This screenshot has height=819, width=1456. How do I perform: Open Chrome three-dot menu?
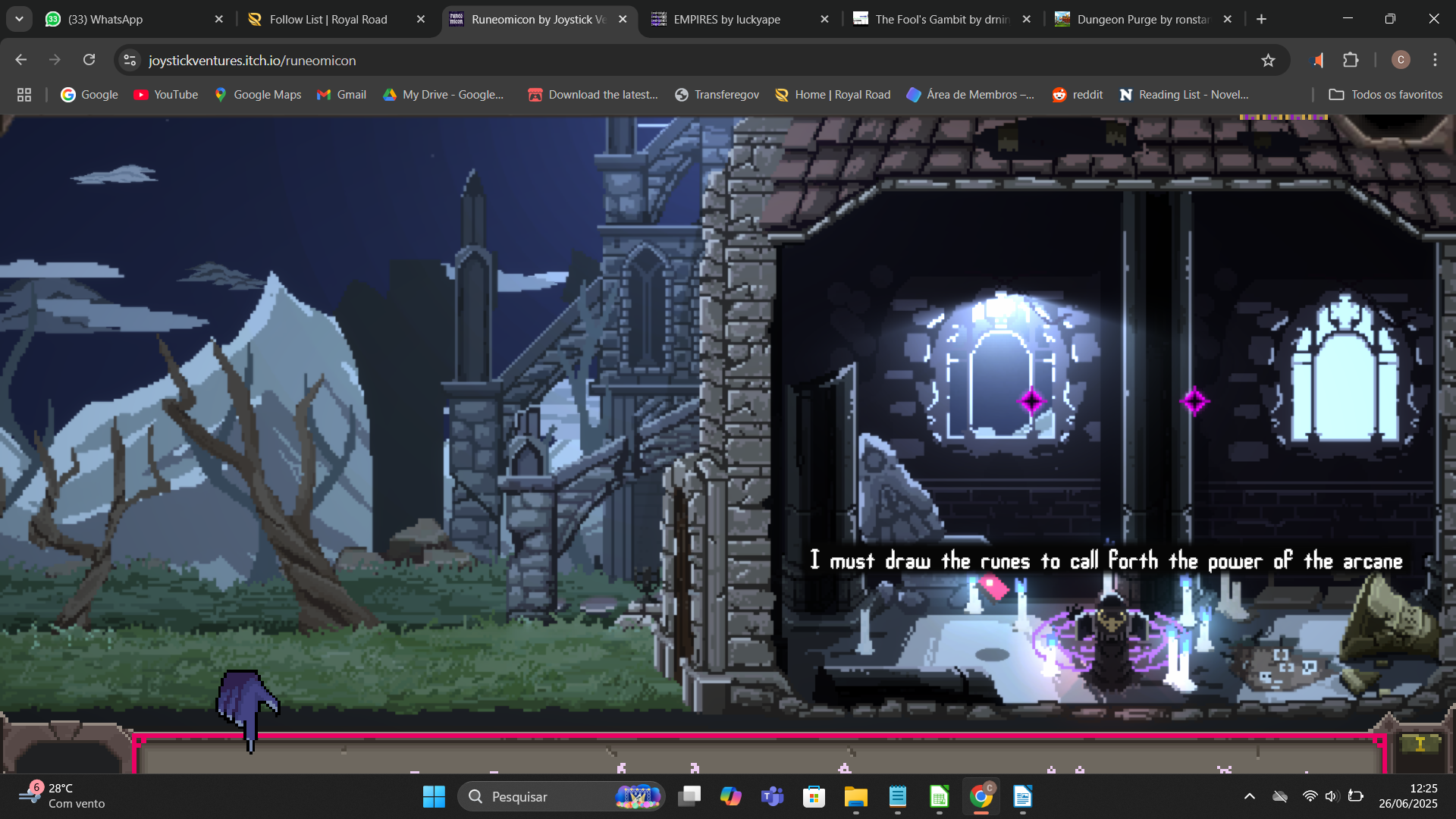tap(1435, 60)
